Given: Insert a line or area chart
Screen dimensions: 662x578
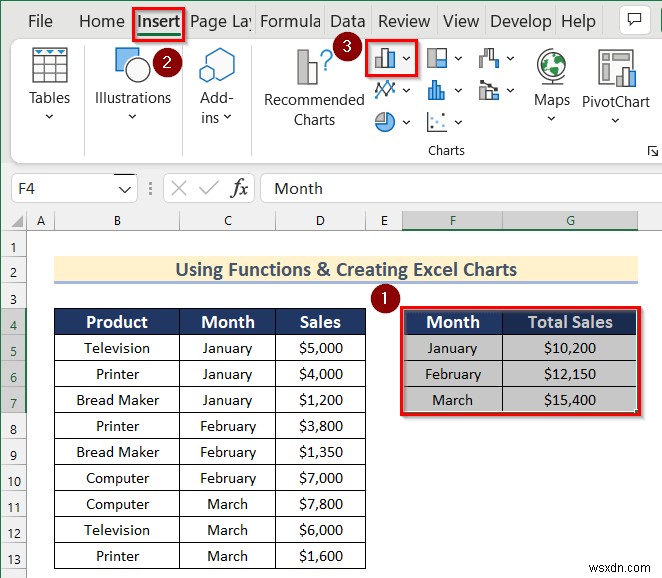Looking at the screenshot, I should (385, 90).
